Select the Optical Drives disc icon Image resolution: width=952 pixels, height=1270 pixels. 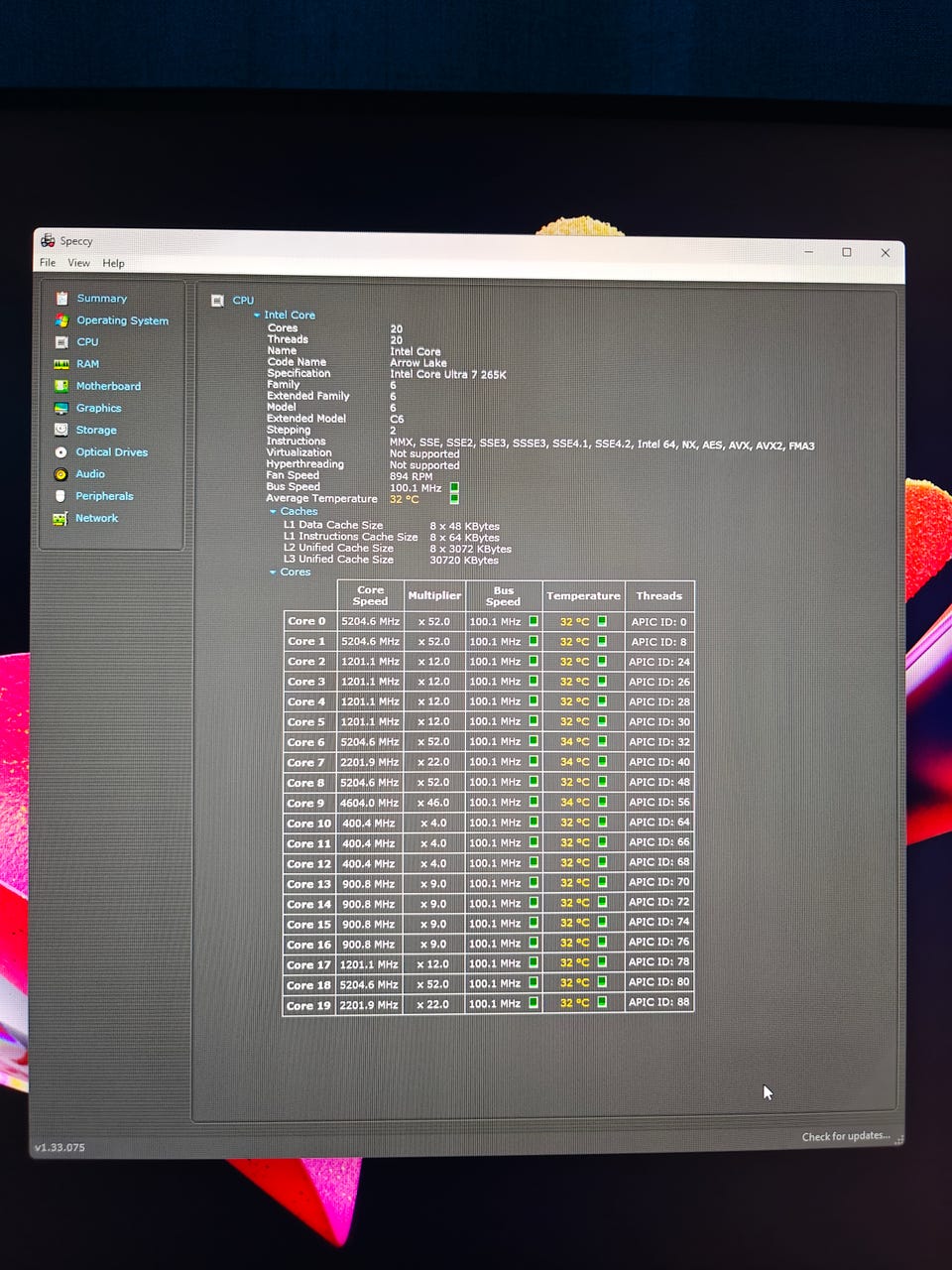click(61, 451)
